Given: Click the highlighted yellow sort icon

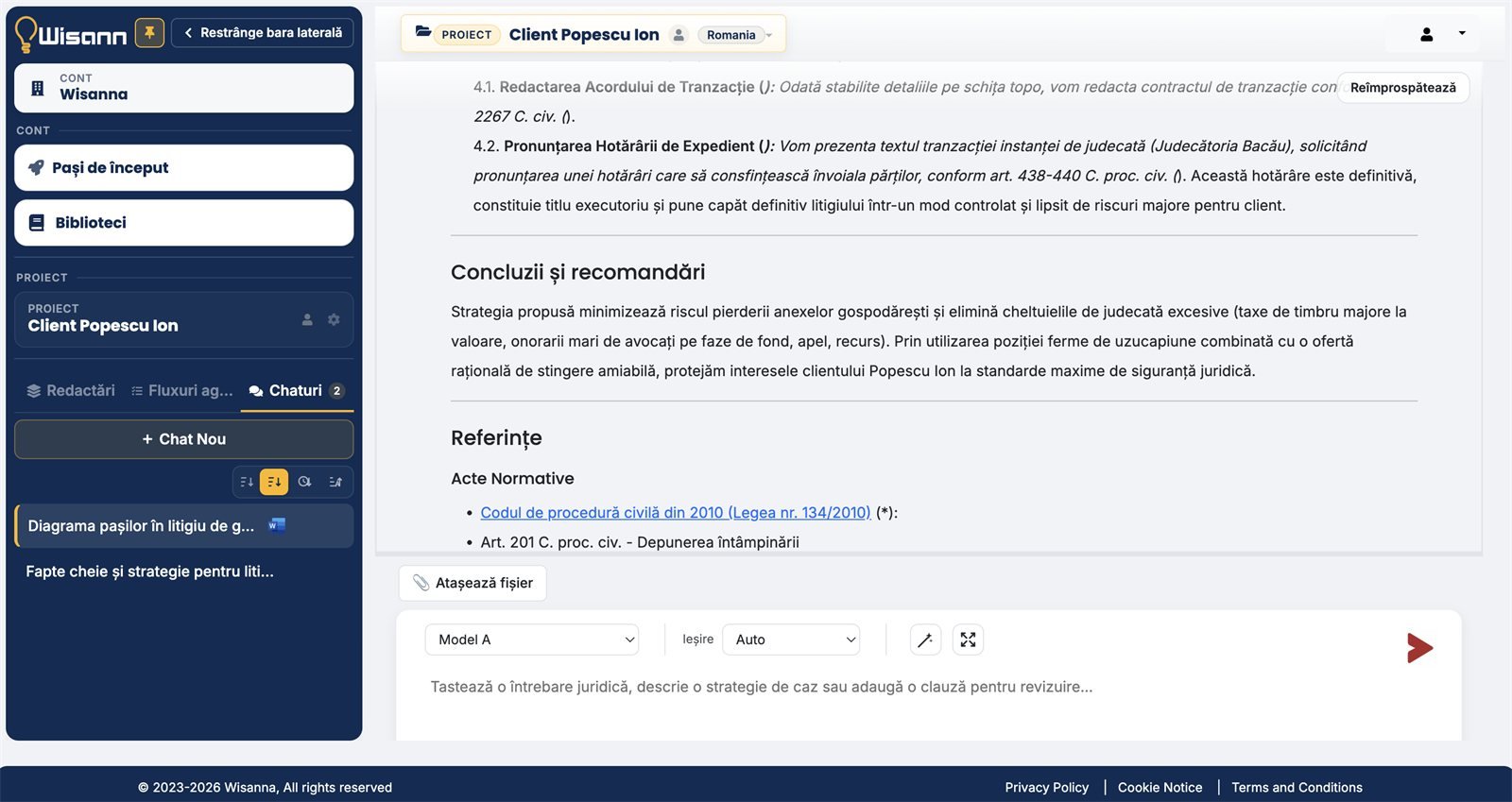Looking at the screenshot, I should [x=274, y=482].
